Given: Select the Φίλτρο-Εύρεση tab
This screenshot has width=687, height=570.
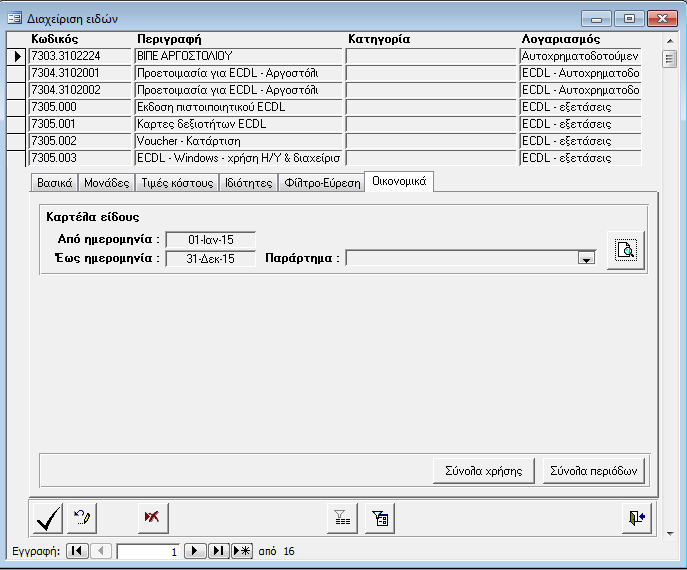Looking at the screenshot, I should (x=322, y=183).
